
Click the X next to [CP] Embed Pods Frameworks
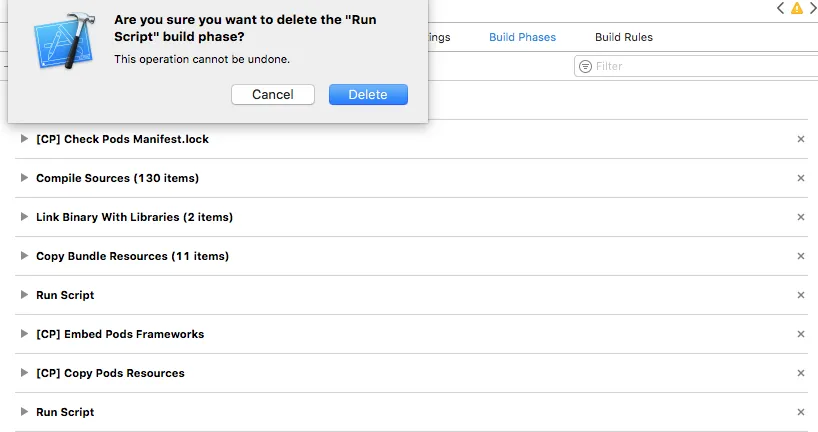coord(800,334)
